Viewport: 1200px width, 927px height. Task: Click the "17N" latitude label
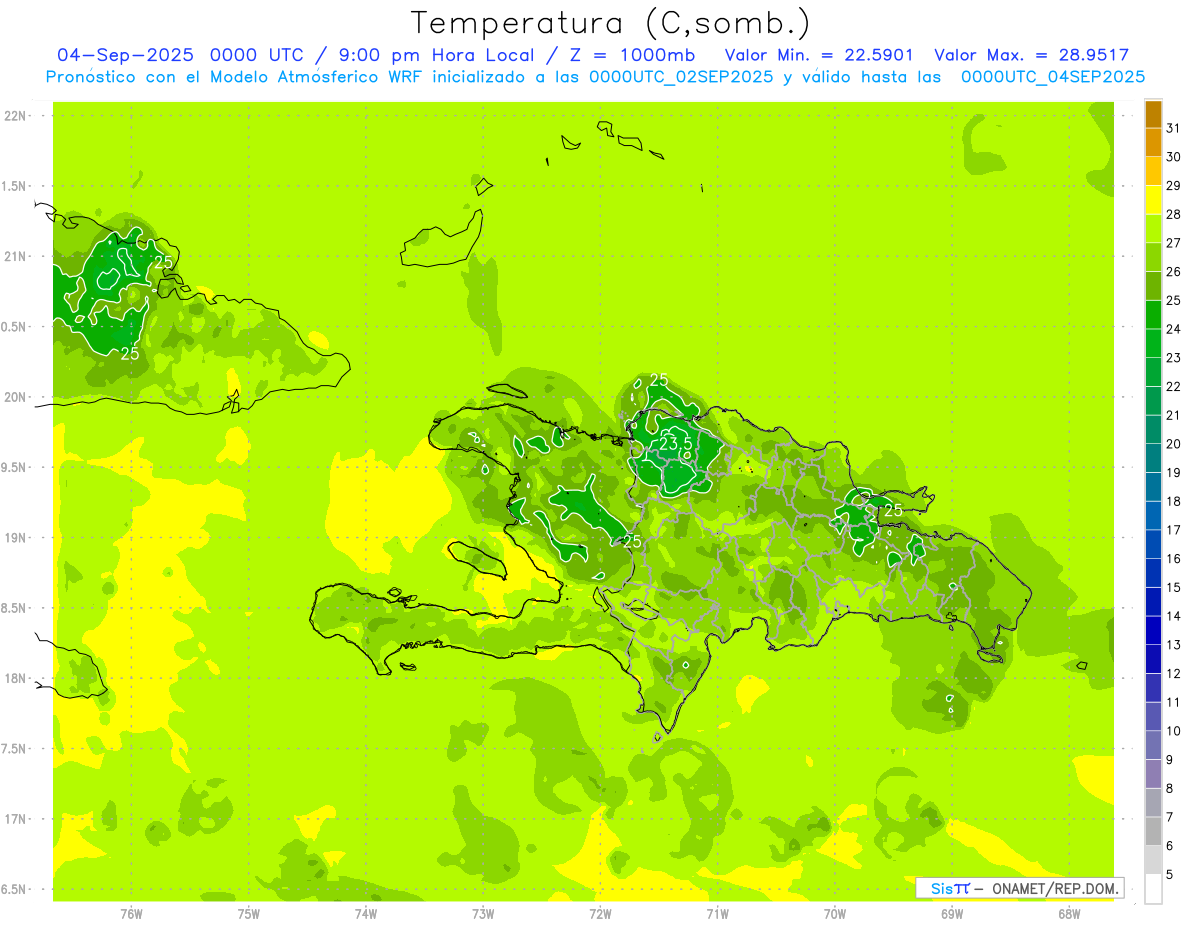click(15, 818)
